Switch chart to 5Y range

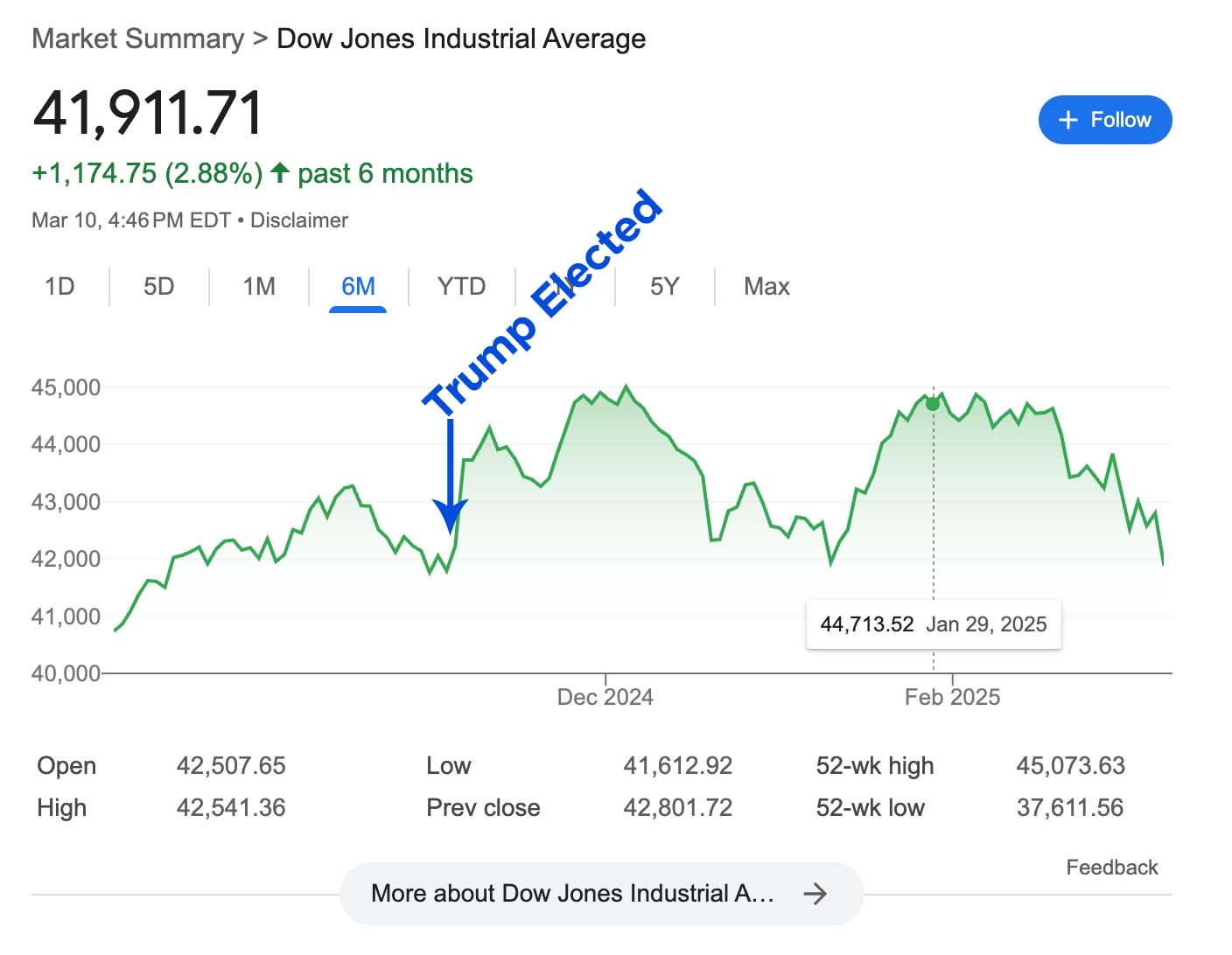(x=664, y=287)
